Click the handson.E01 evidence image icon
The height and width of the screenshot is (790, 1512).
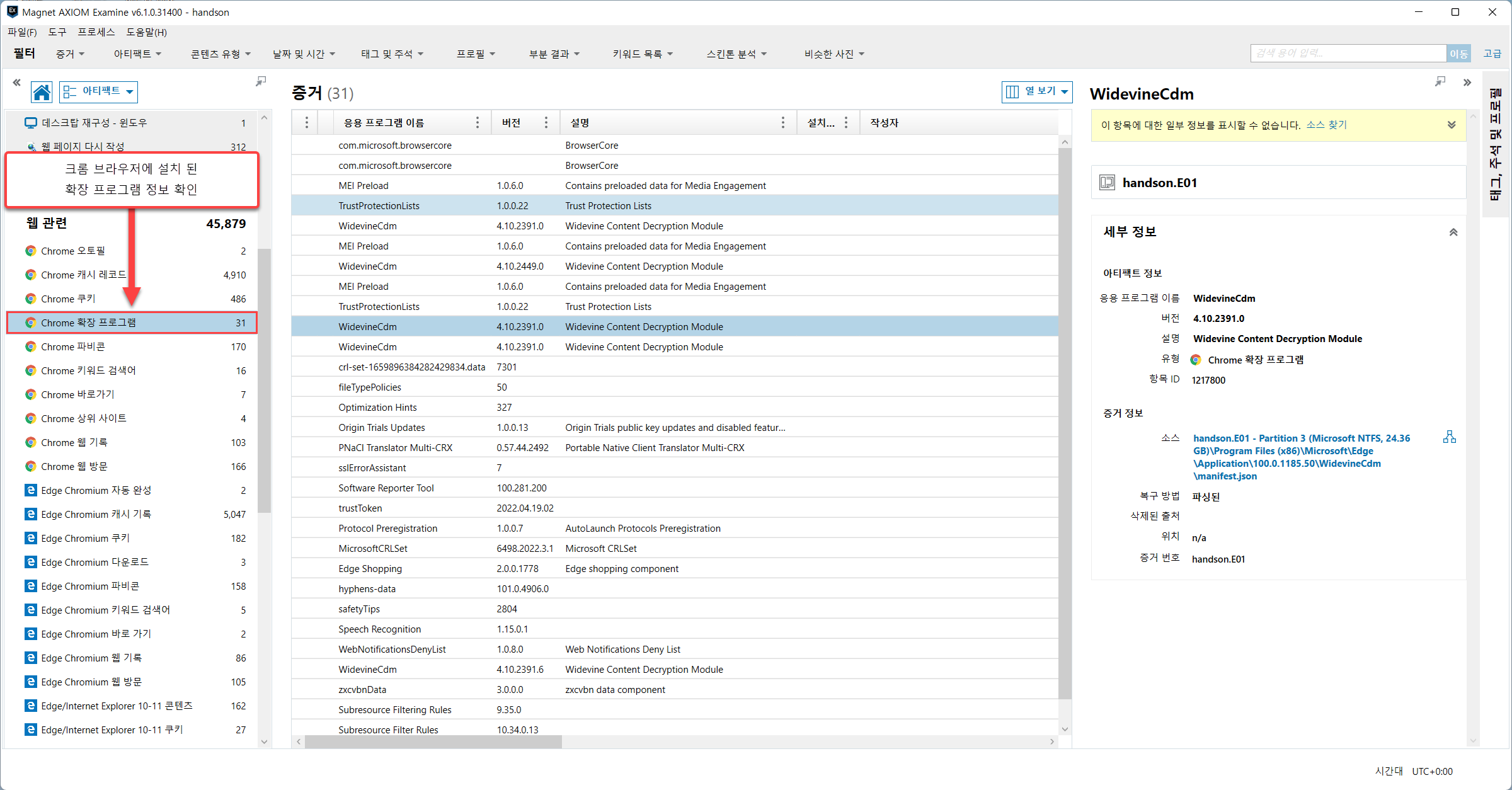coord(1107,183)
